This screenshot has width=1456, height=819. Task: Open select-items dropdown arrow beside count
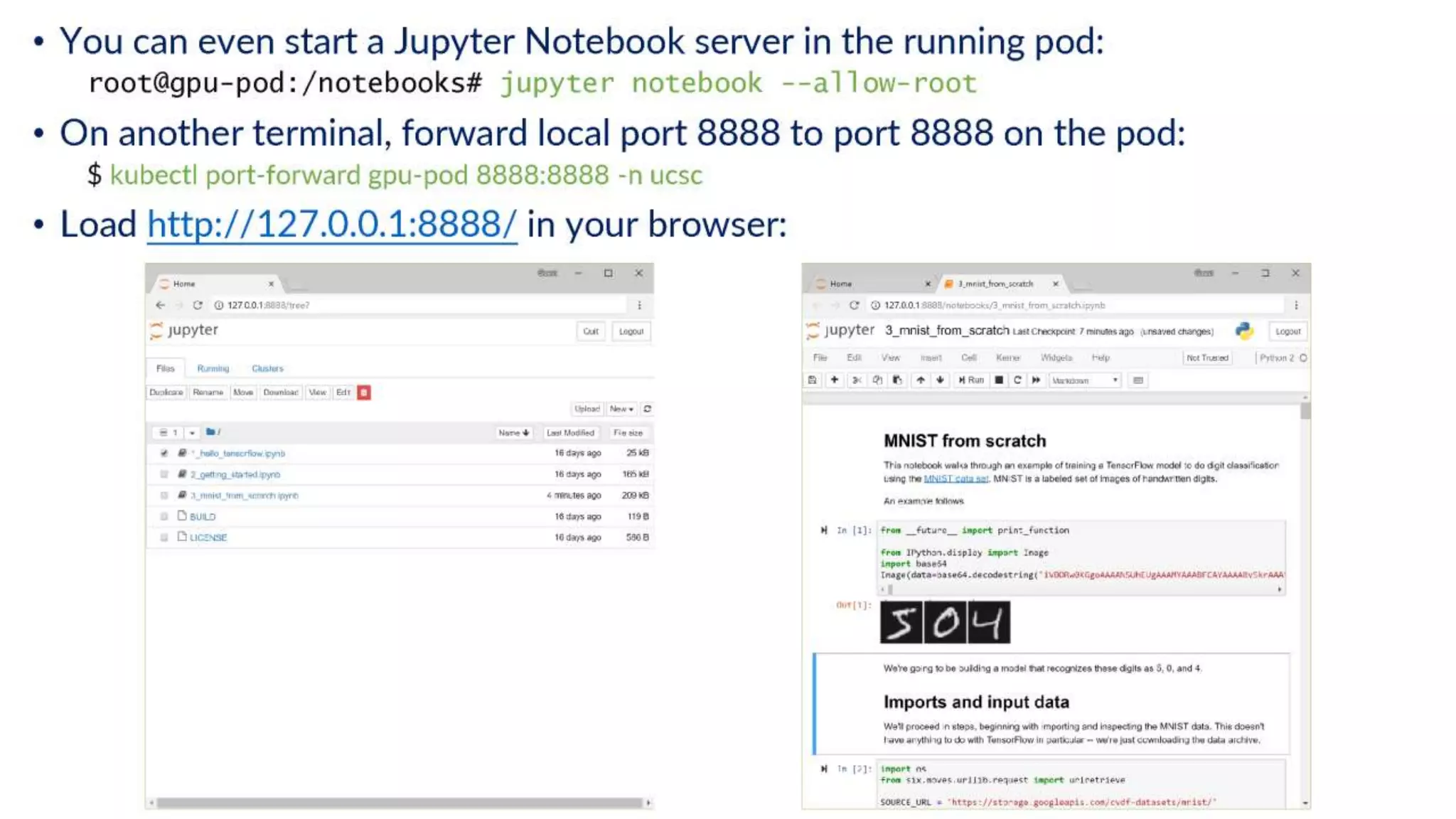click(192, 432)
